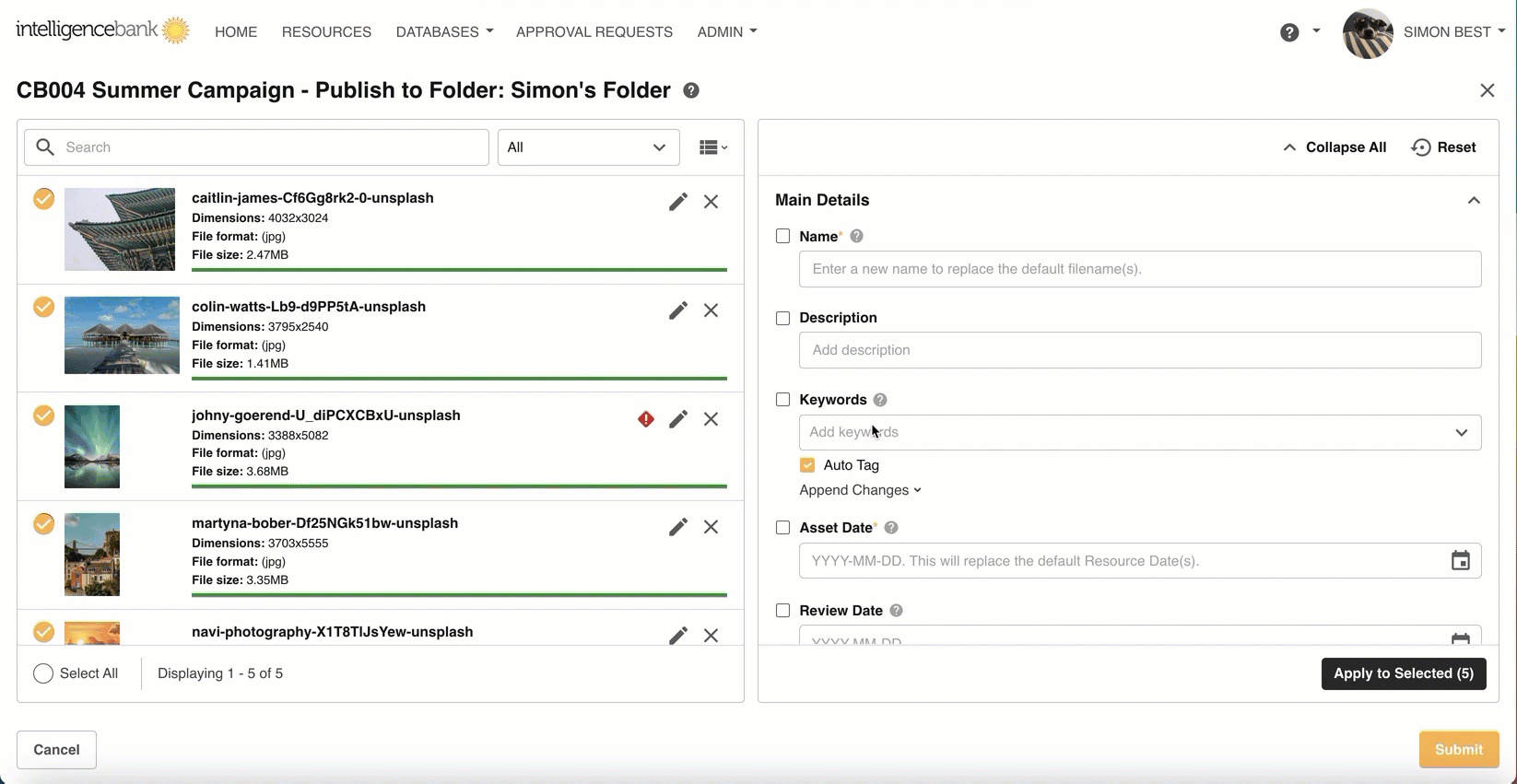Open the All filter dropdown
Screen dimensions: 1517x784
pos(588,147)
